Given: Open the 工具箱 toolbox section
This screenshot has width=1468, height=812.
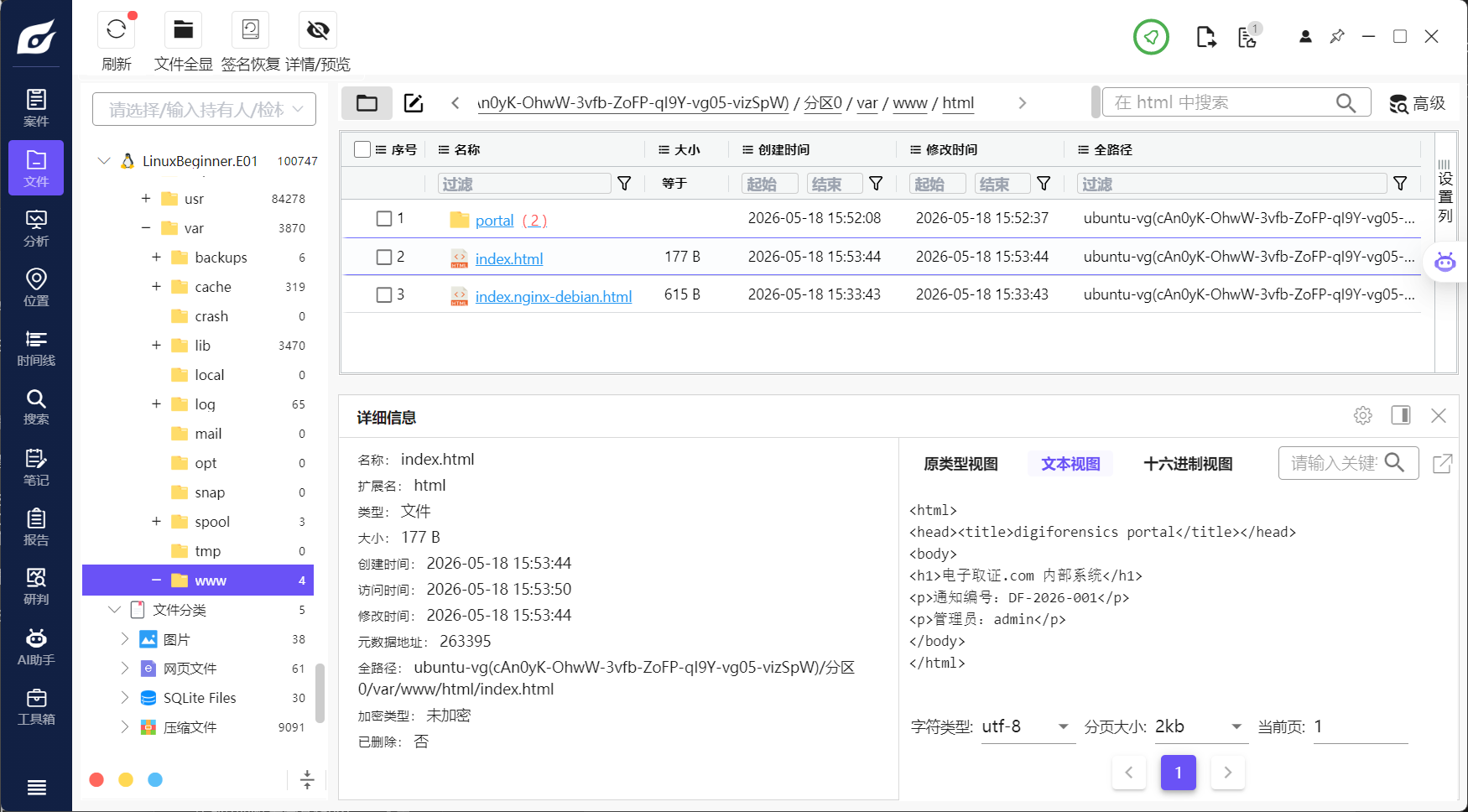Looking at the screenshot, I should [36, 706].
